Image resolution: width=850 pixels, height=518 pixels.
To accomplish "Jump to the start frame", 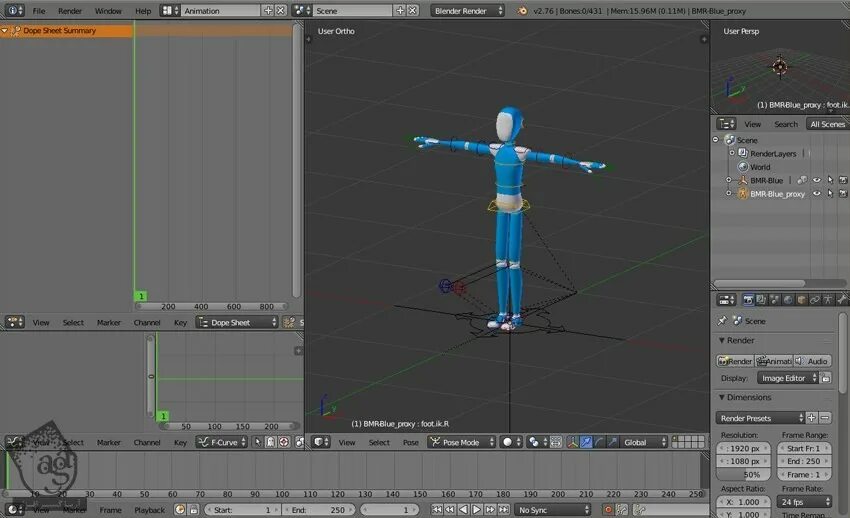I will (436, 510).
